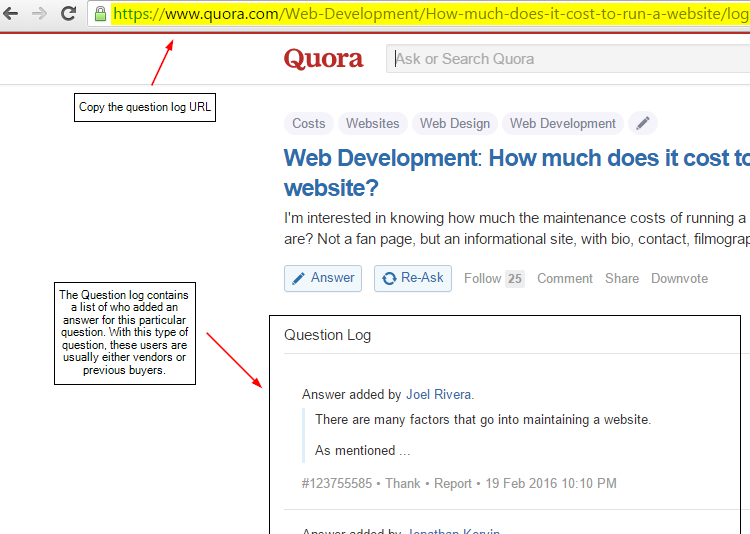The image size is (750, 534).
Task: Select the Web Development topic tag
Action: click(562, 124)
